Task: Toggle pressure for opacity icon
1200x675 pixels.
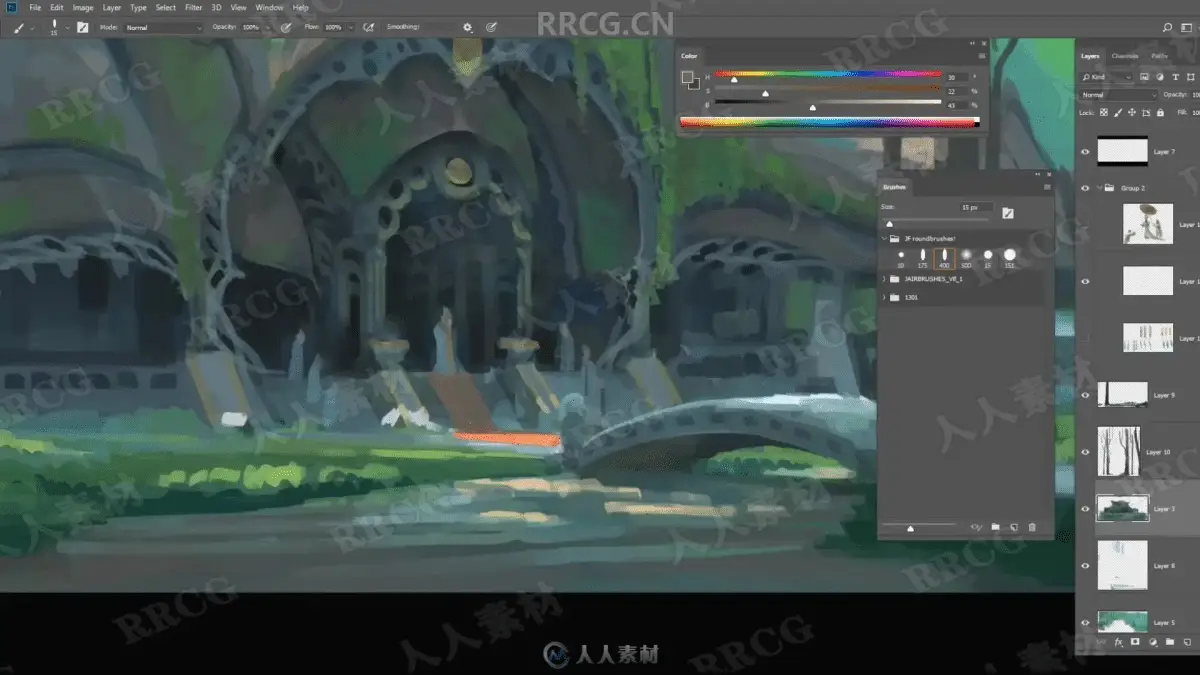Action: tap(286, 27)
